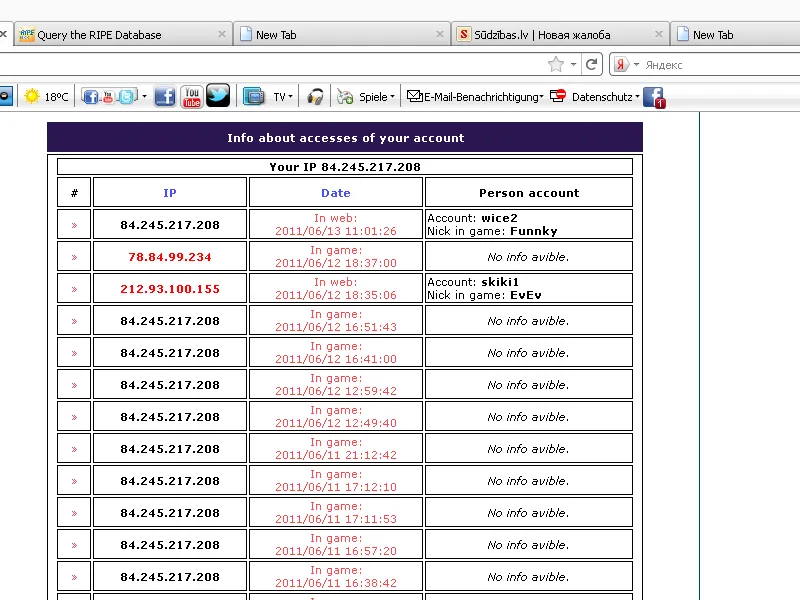The image size is (800, 600).
Task: Click the date 2011/06/11 17:11:53
Action: pyautogui.click(x=336, y=519)
